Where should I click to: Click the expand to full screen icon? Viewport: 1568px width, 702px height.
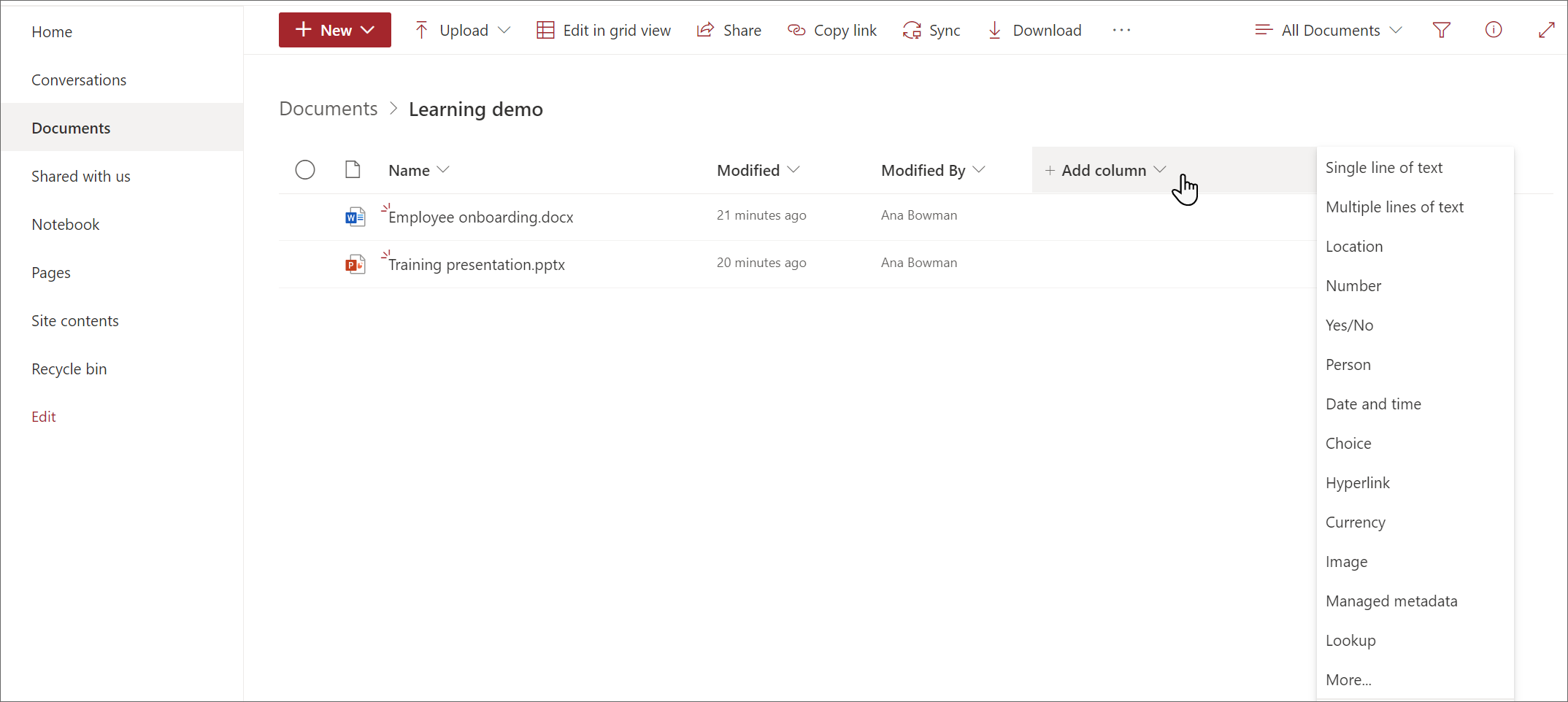click(1546, 30)
